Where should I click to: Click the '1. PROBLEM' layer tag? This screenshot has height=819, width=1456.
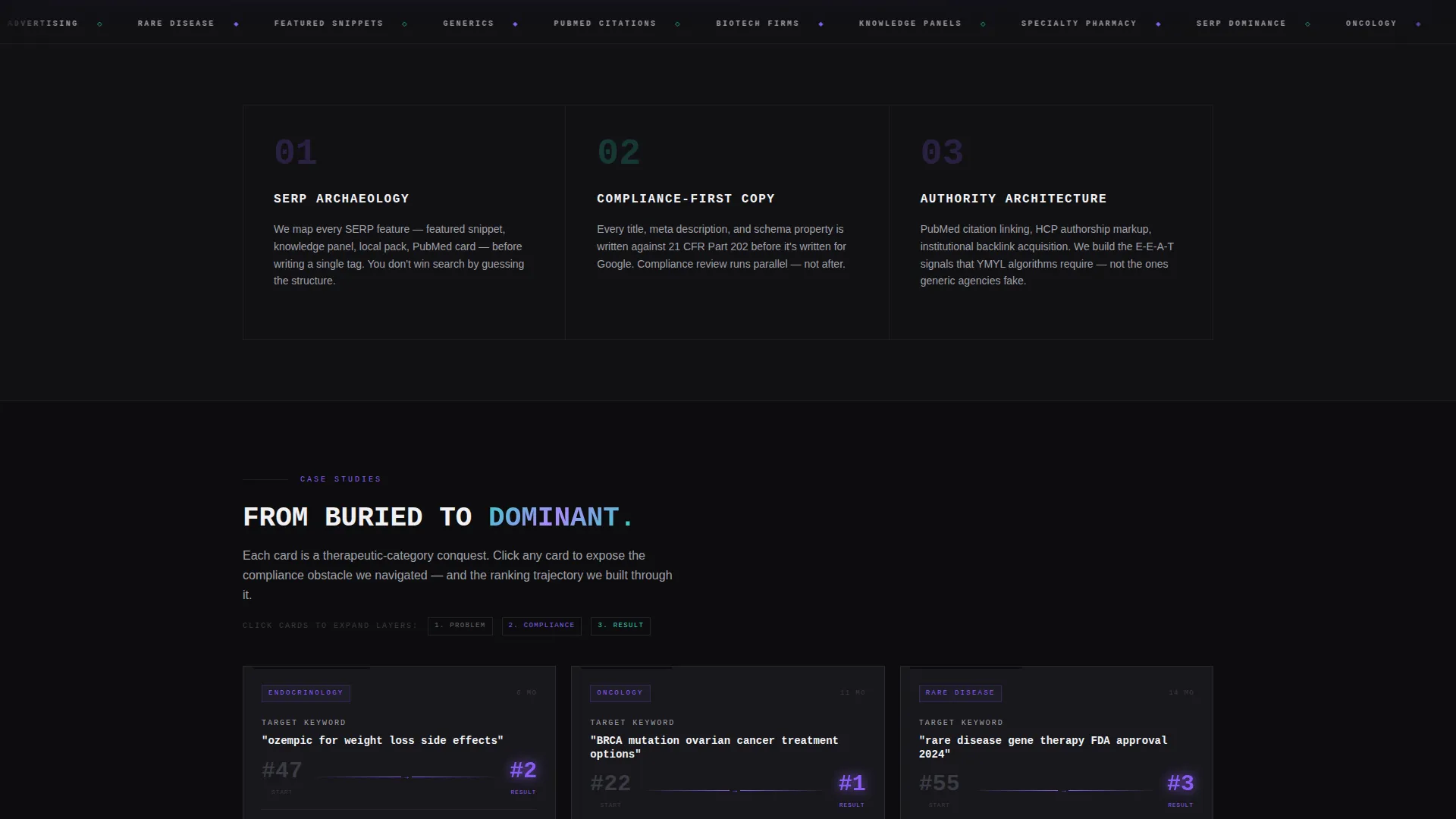tap(460, 626)
